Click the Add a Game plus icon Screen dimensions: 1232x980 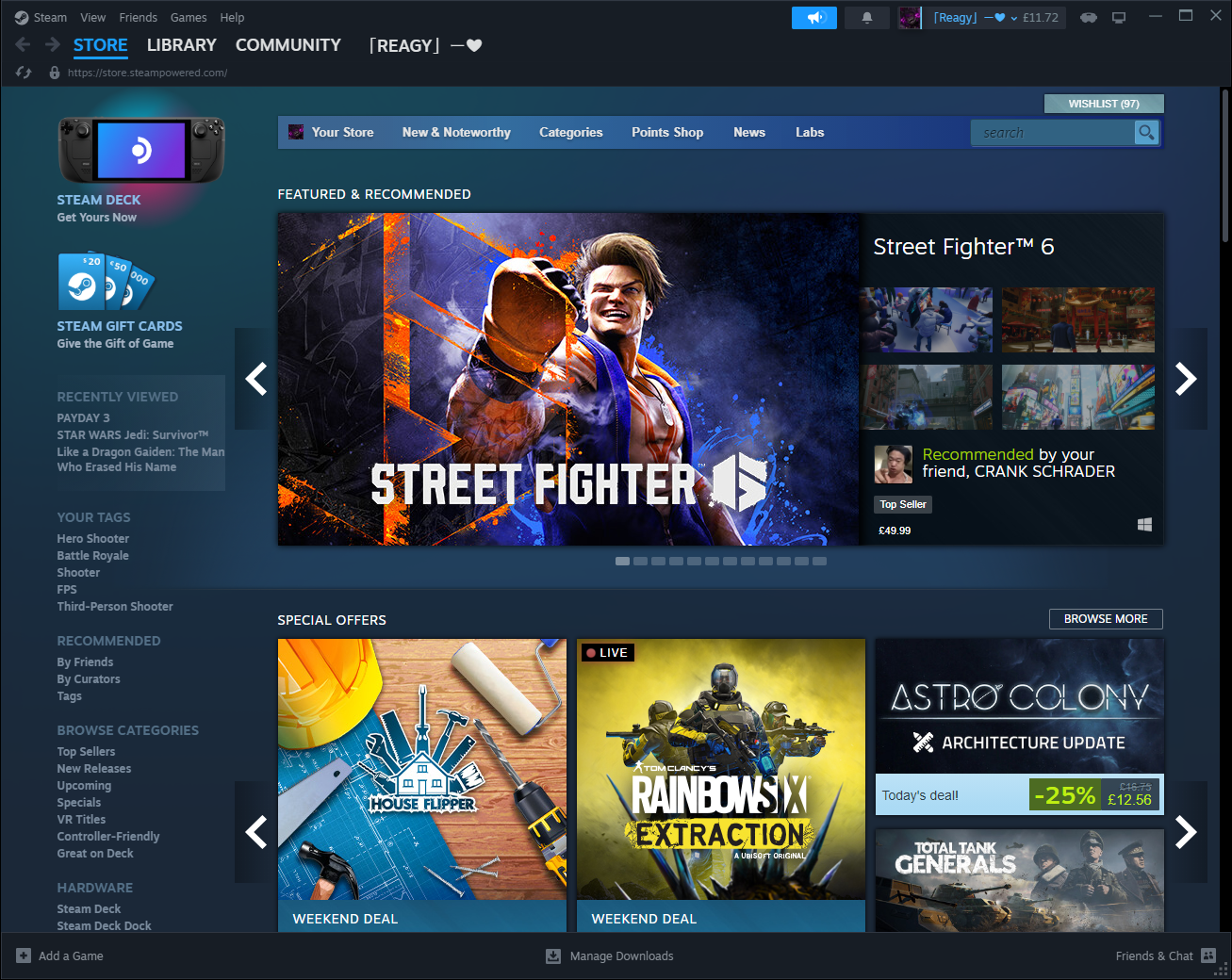pyautogui.click(x=24, y=955)
